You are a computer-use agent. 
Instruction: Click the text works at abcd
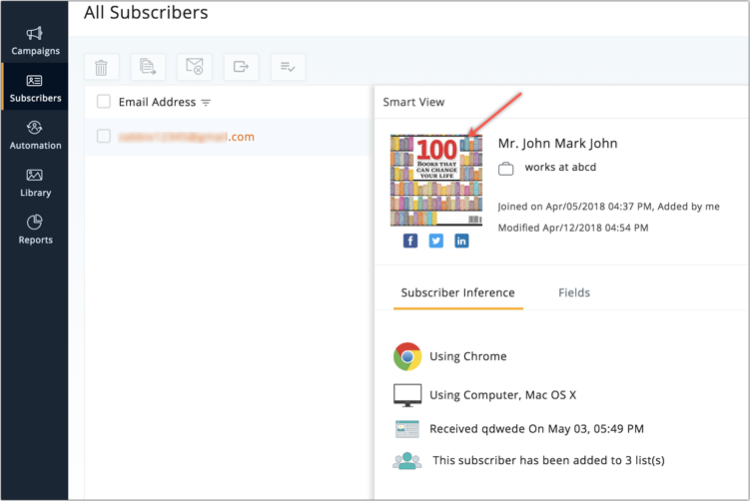tap(560, 167)
